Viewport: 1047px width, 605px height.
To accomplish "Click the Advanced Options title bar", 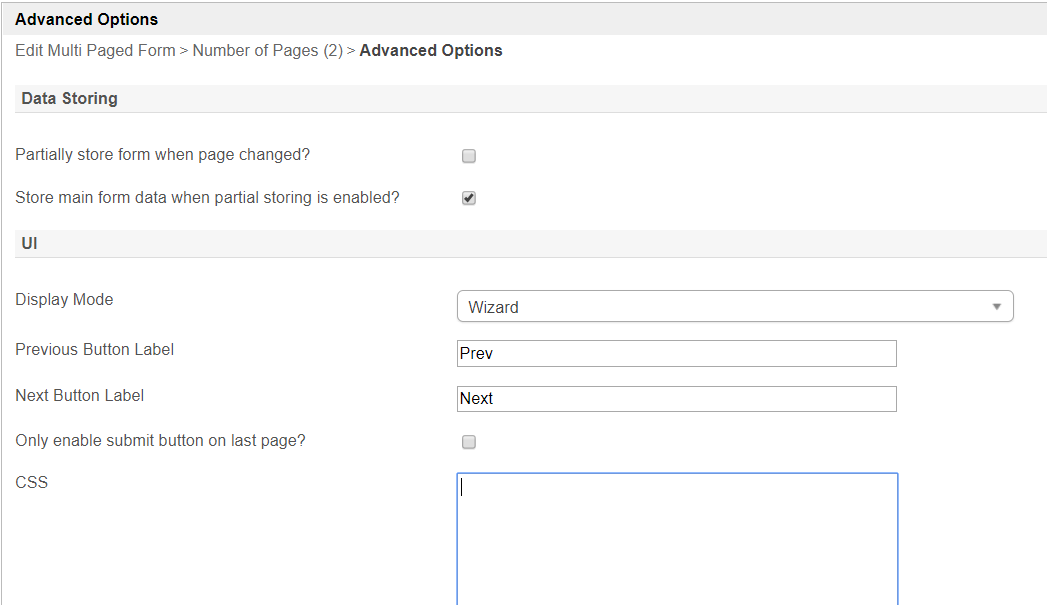I will click(x=86, y=19).
